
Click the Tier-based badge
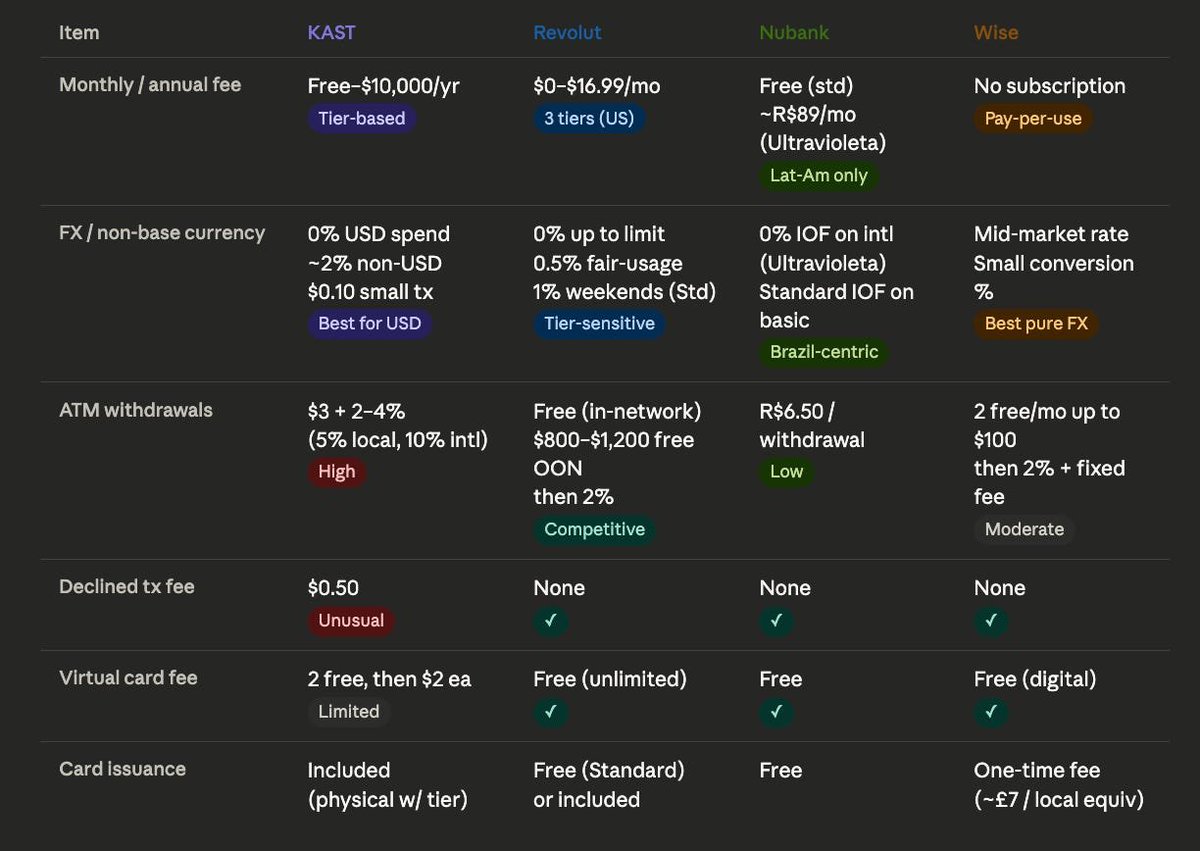362,118
